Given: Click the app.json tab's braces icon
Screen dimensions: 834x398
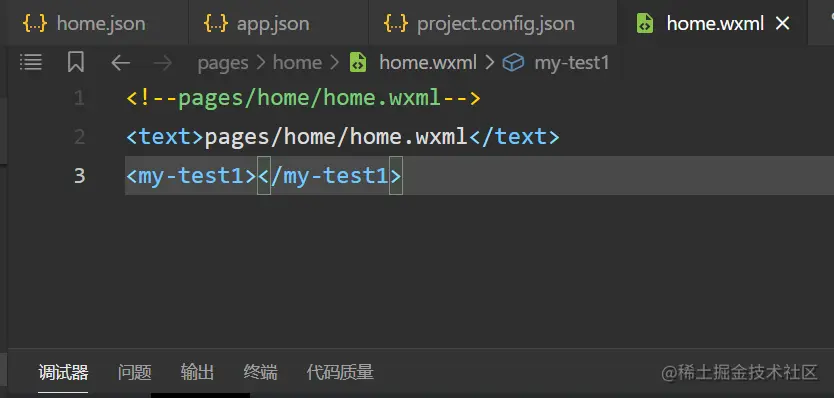Looking at the screenshot, I should click(216, 23).
